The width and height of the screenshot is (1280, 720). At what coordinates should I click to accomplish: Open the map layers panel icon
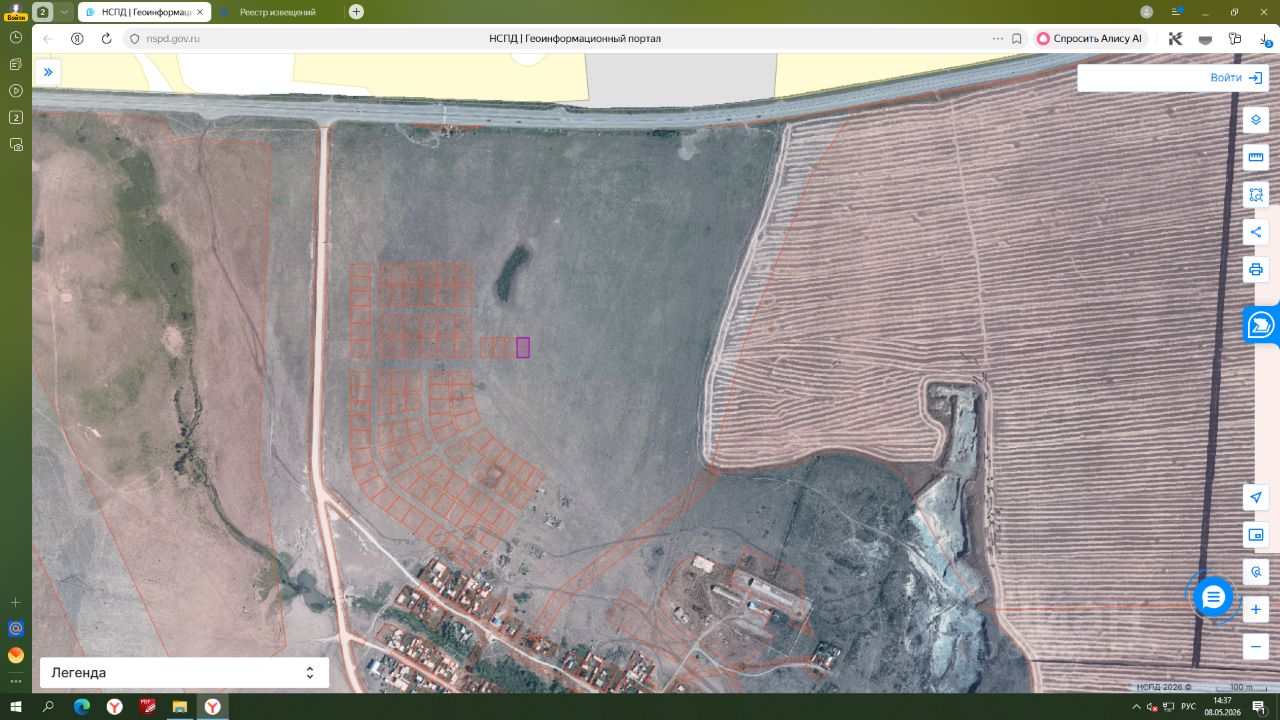tap(1256, 120)
